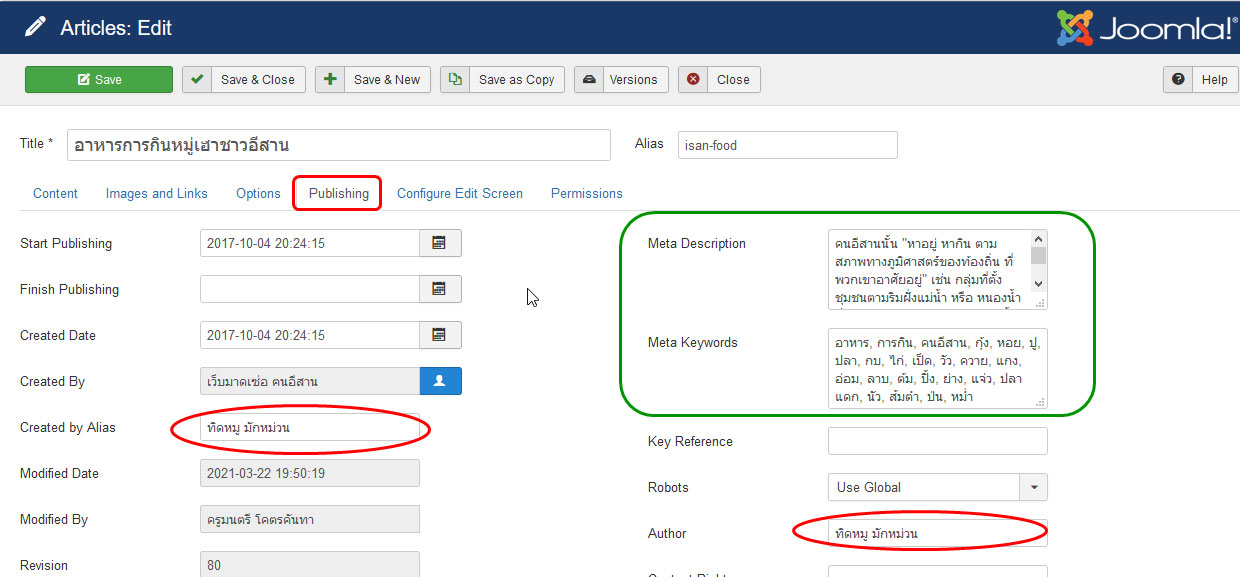Open the Robots Use Global dropdown

(1034, 487)
